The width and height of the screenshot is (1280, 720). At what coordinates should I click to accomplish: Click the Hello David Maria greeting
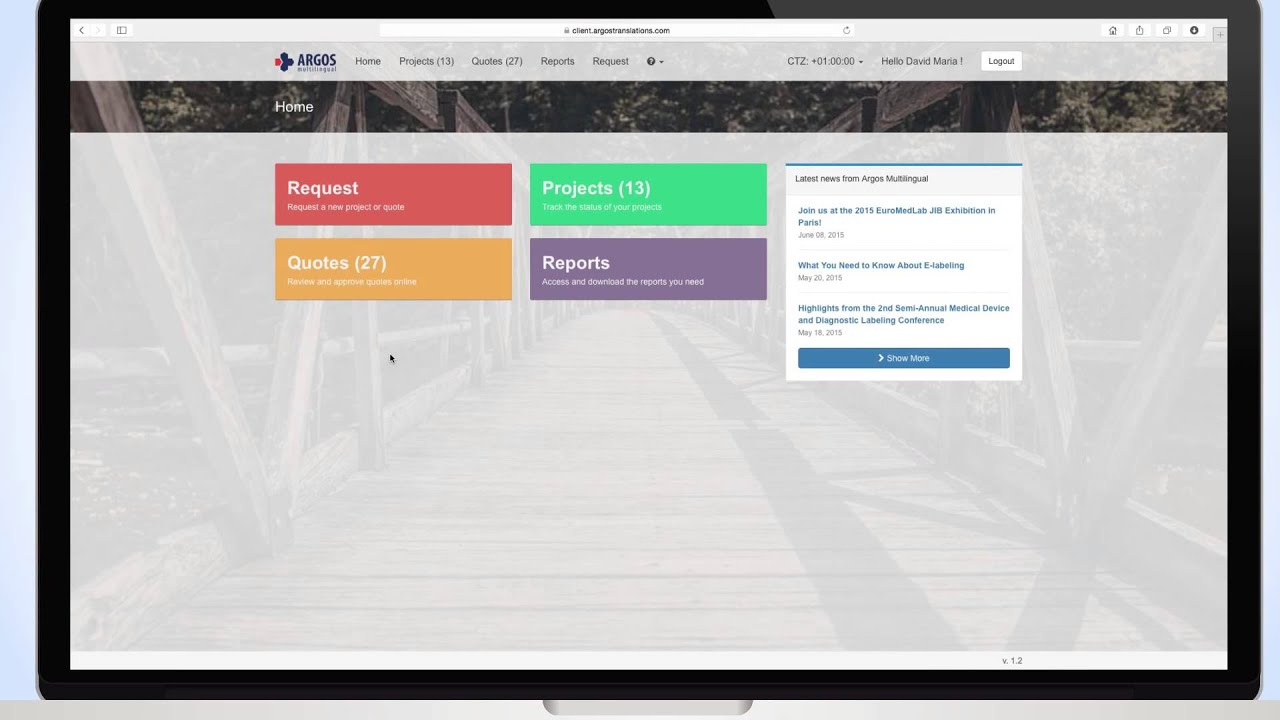922,61
